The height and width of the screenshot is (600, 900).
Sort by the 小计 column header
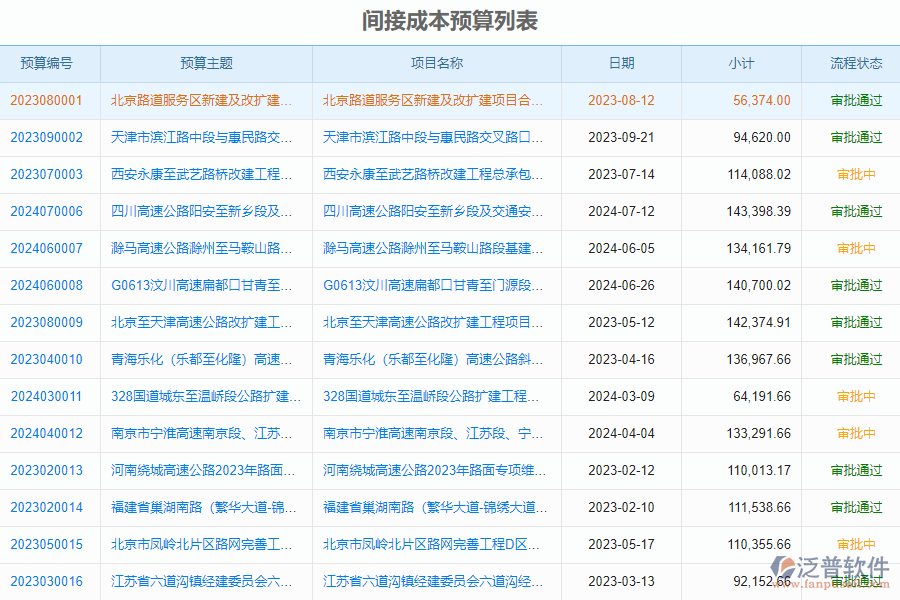pyautogui.click(x=741, y=63)
